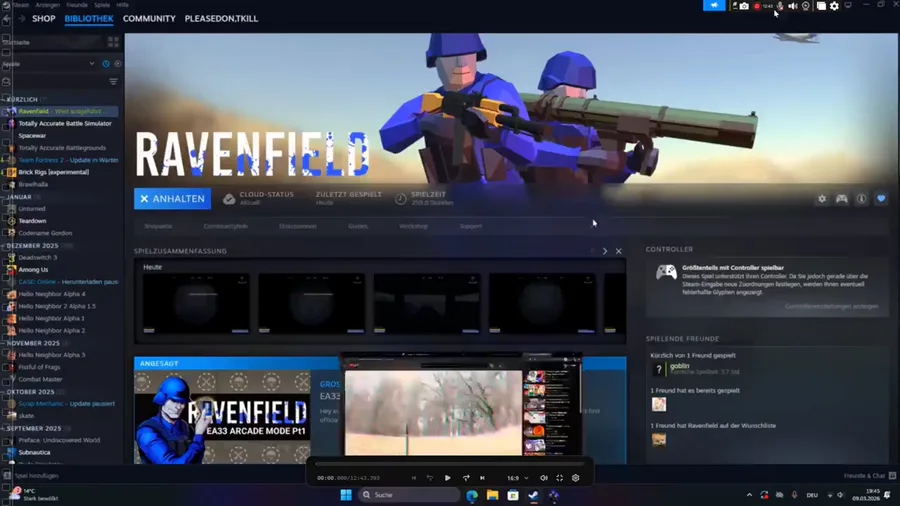Open the Guides link for Ravenfield
This screenshot has height=506, width=900.
pos(358,226)
